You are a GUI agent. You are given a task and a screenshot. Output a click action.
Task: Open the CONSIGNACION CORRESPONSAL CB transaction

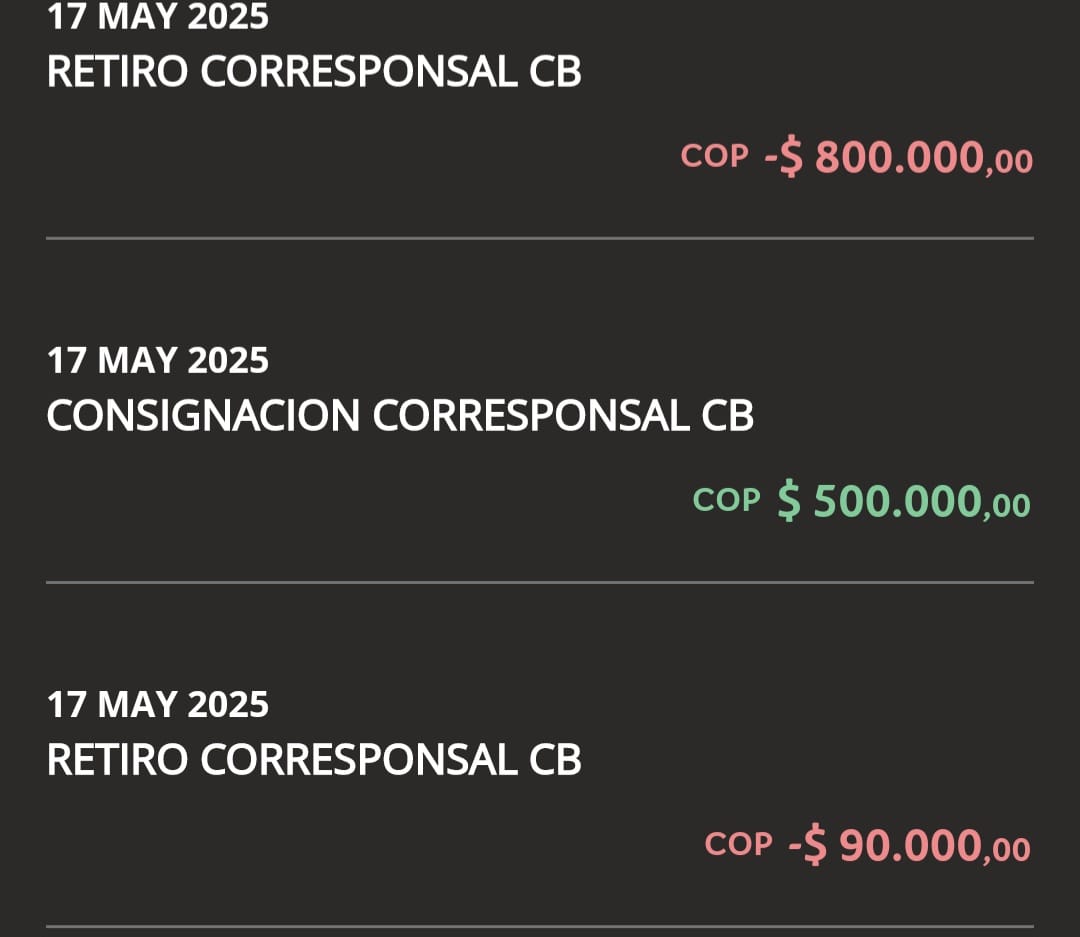400,416
